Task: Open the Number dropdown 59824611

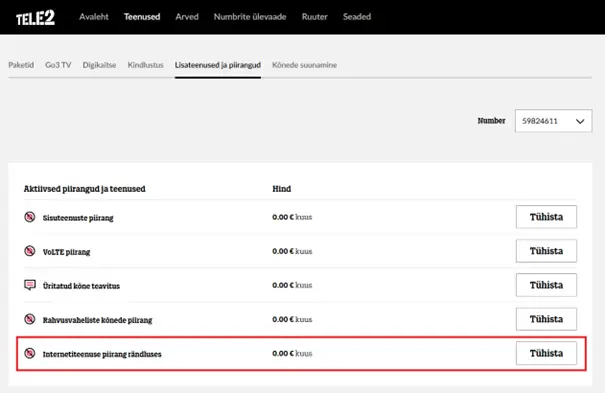Action: tap(553, 121)
